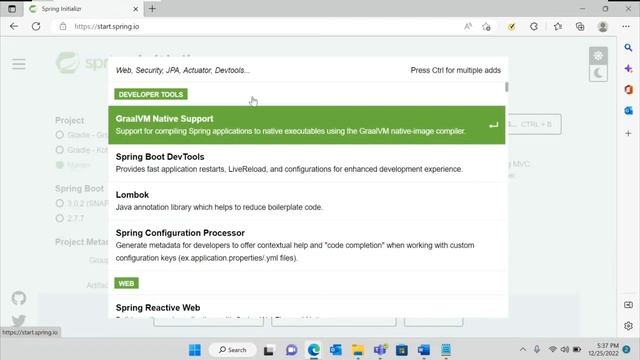Open the tab actions menu icon
Screen dimensions: 640x360
tap(12, 9)
